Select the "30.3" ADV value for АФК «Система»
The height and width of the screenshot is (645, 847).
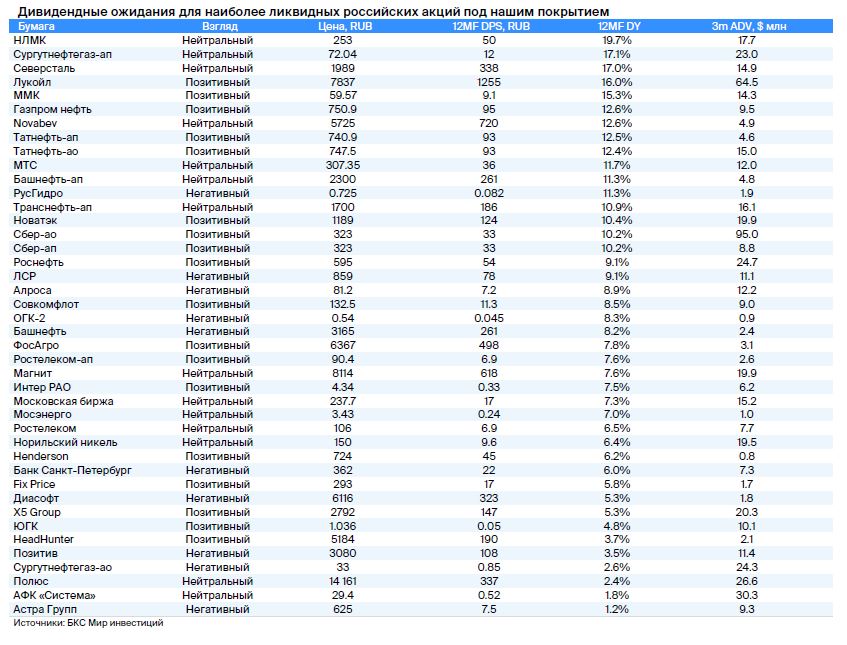747,597
